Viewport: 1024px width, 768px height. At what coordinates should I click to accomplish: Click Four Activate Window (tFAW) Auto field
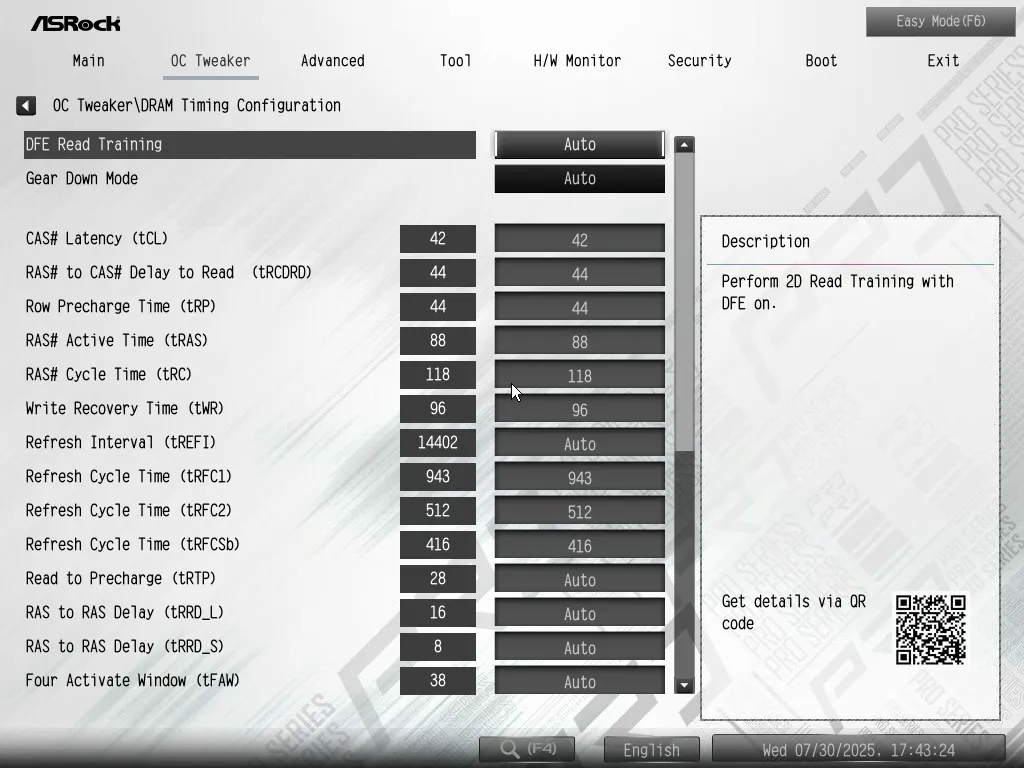click(580, 680)
